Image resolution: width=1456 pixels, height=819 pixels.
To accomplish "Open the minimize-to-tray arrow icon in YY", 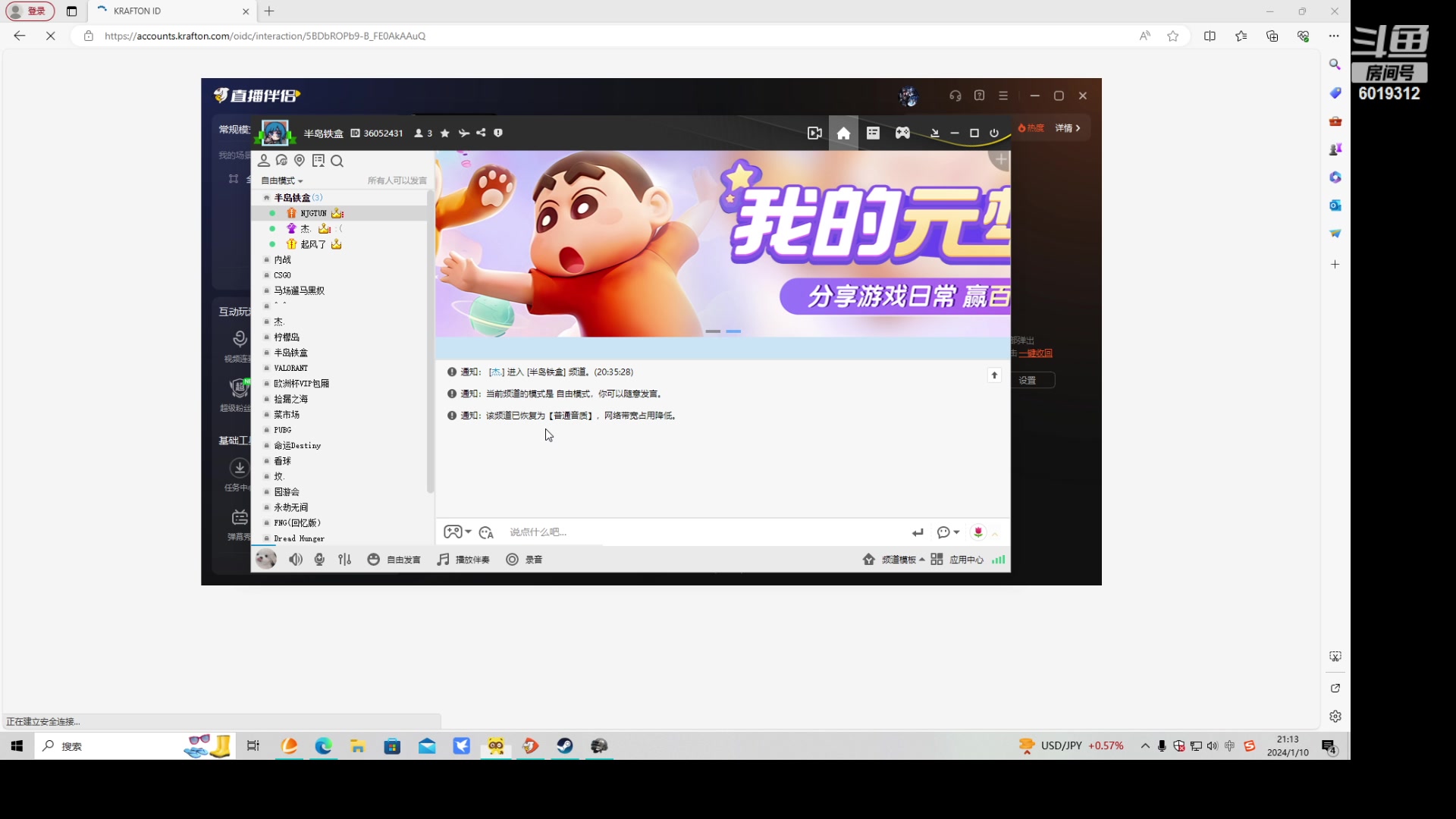I will pyautogui.click(x=934, y=133).
